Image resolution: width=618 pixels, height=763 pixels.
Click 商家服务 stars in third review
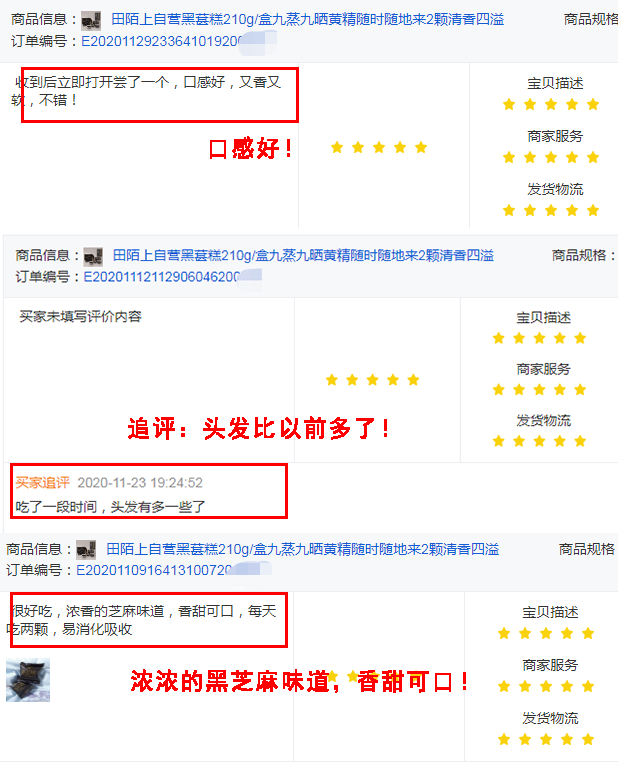(546, 687)
